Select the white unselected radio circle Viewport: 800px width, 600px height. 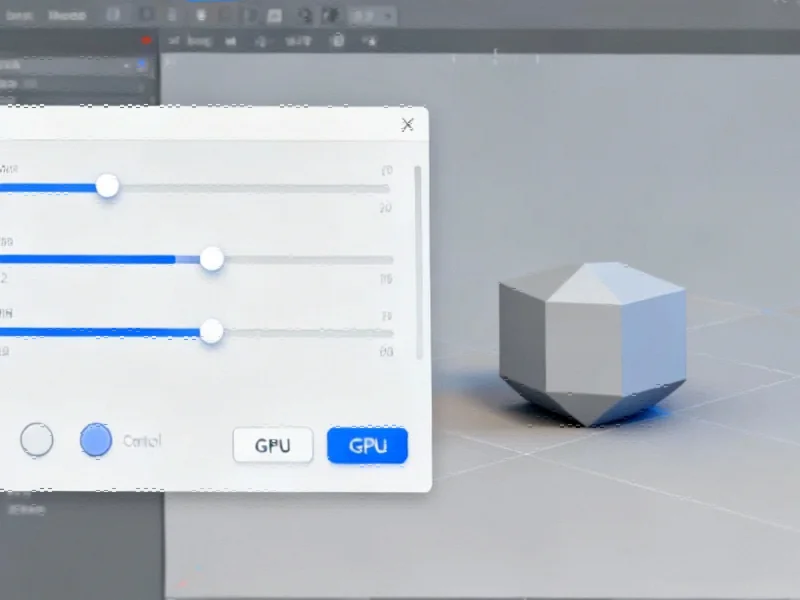point(37,440)
